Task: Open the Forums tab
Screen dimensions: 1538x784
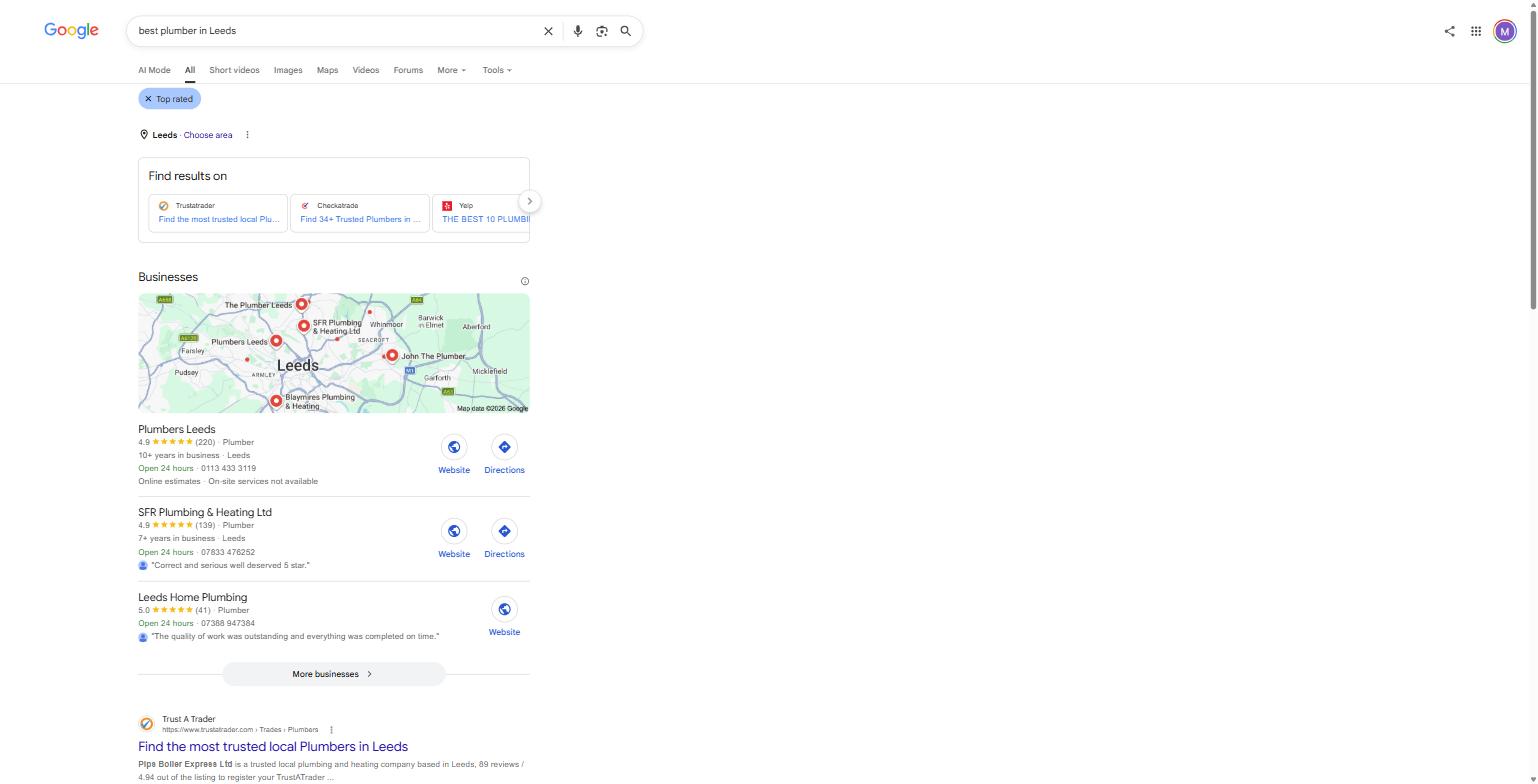Action: pos(408,70)
